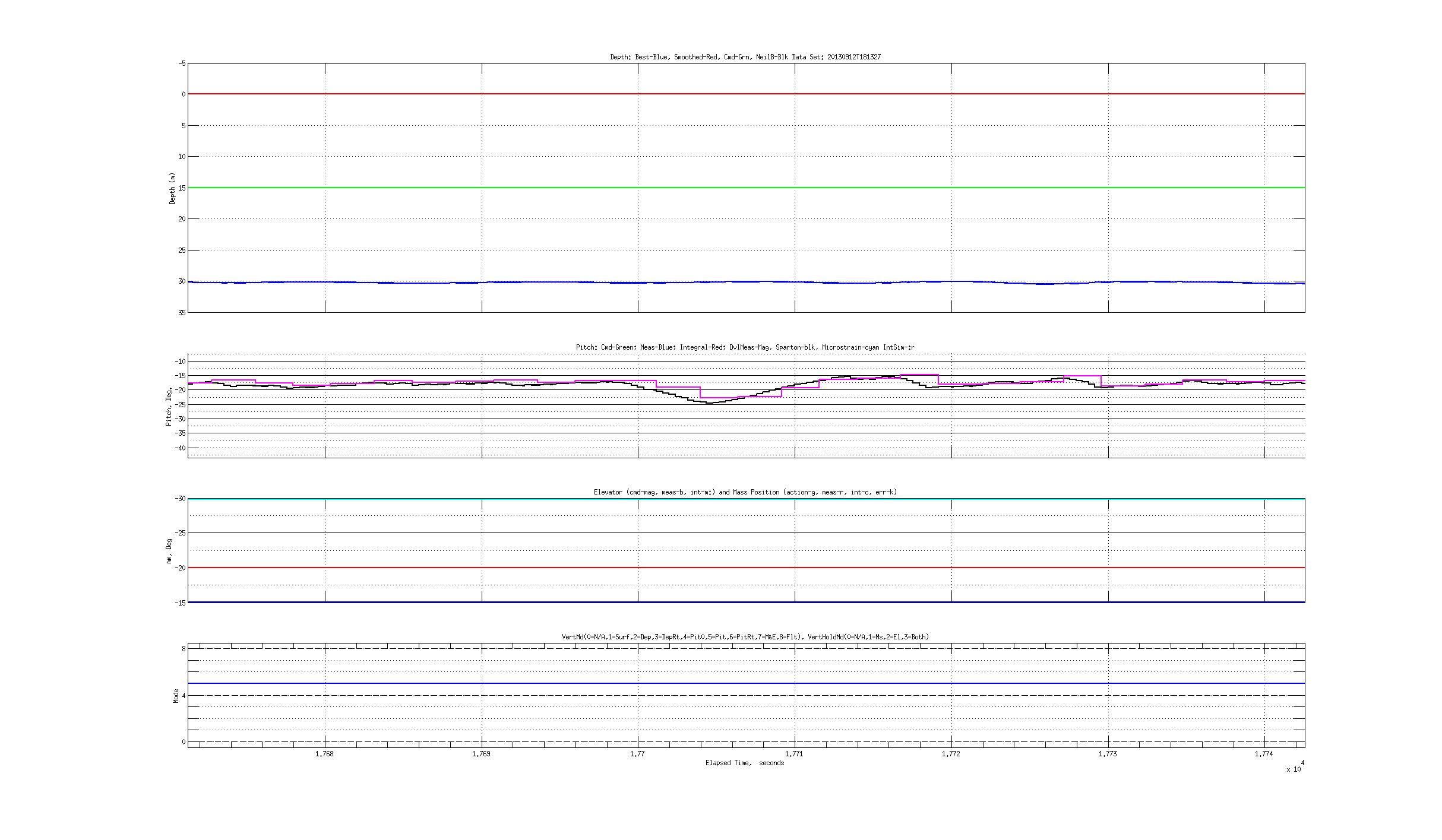Click the black Sparton pitch dip minimum
Screen dimensions: 1442x840
(x=710, y=402)
